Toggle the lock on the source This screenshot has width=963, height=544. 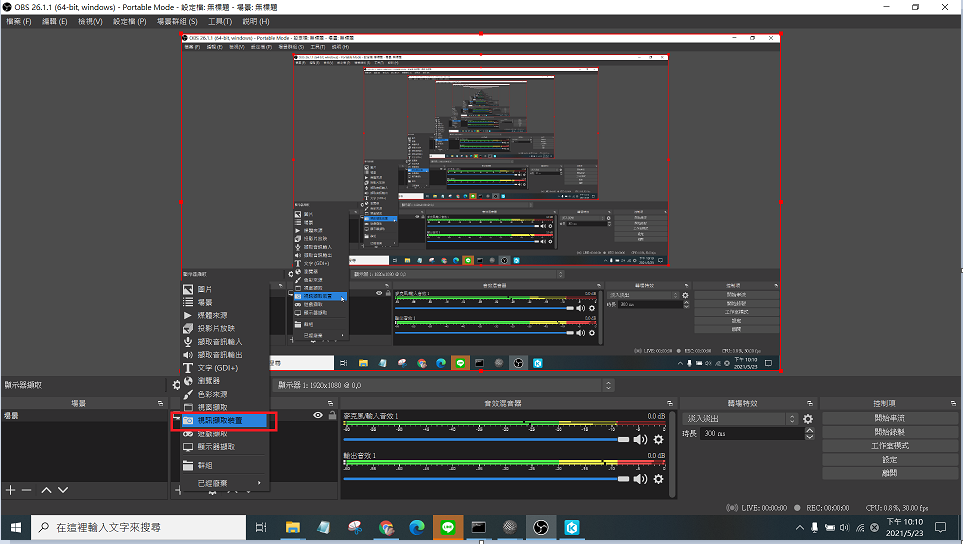332,415
